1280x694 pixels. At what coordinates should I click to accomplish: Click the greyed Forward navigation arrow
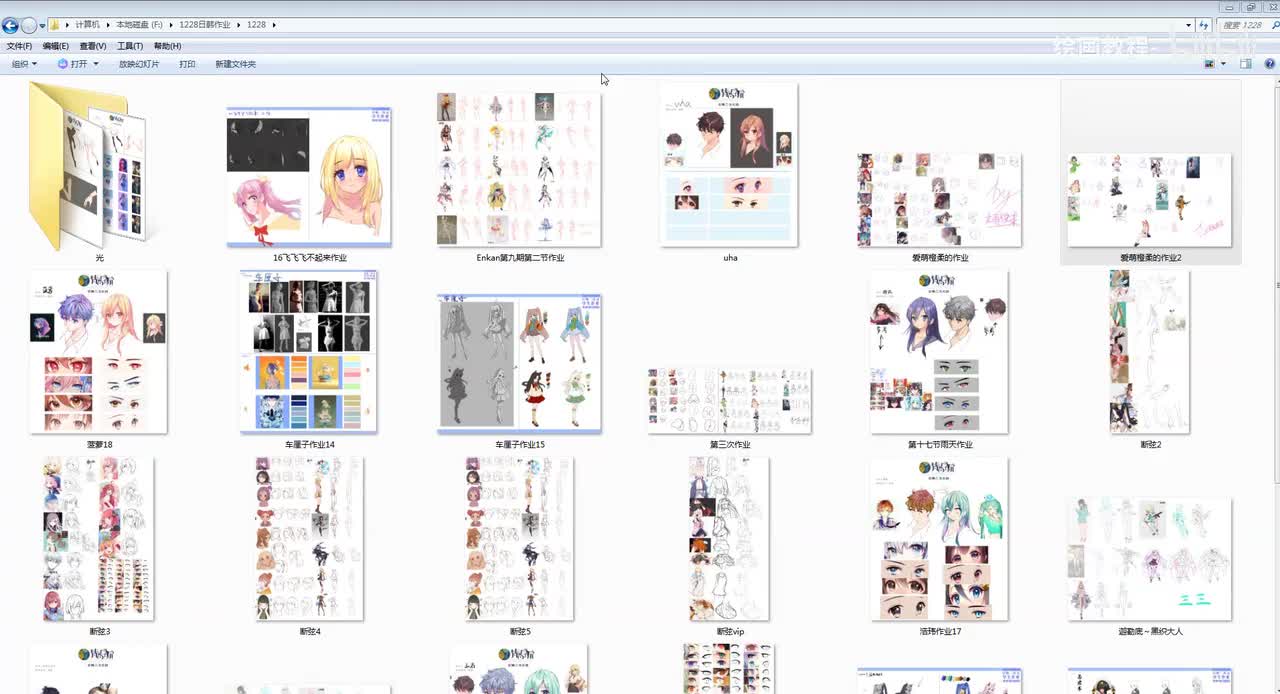coord(29,25)
